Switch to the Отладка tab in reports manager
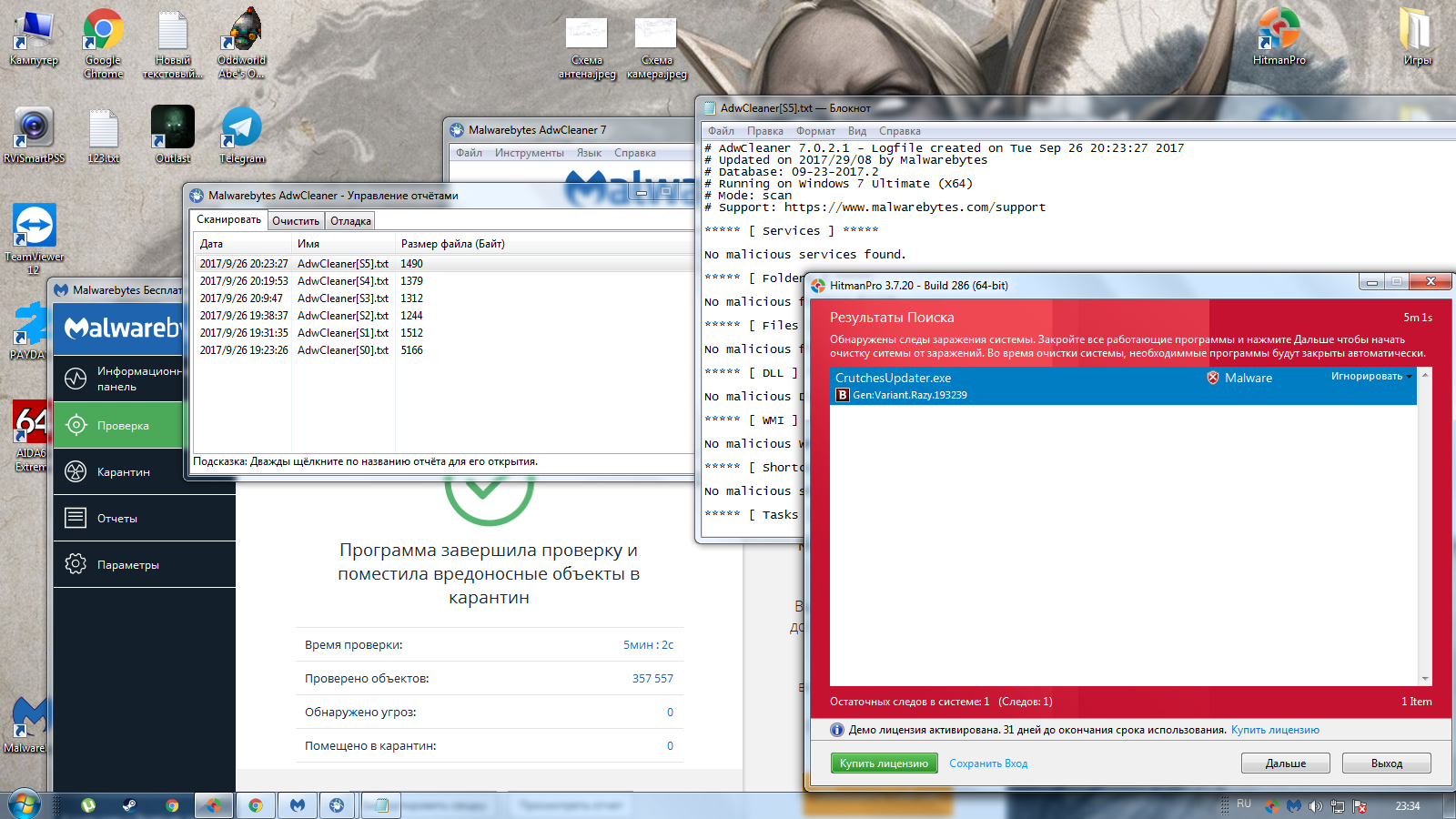Viewport: 1456px width, 819px height. (x=350, y=221)
